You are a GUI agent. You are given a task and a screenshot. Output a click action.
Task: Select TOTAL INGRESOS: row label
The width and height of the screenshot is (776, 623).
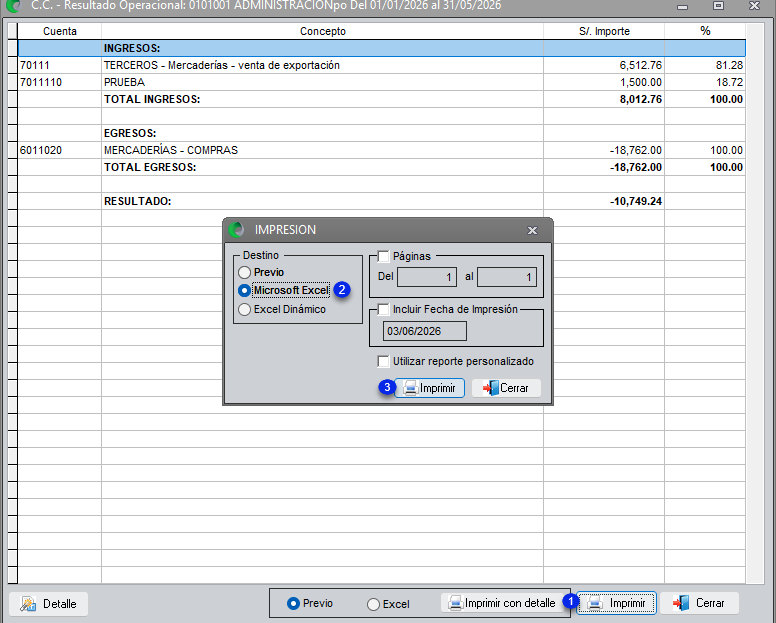click(152, 99)
